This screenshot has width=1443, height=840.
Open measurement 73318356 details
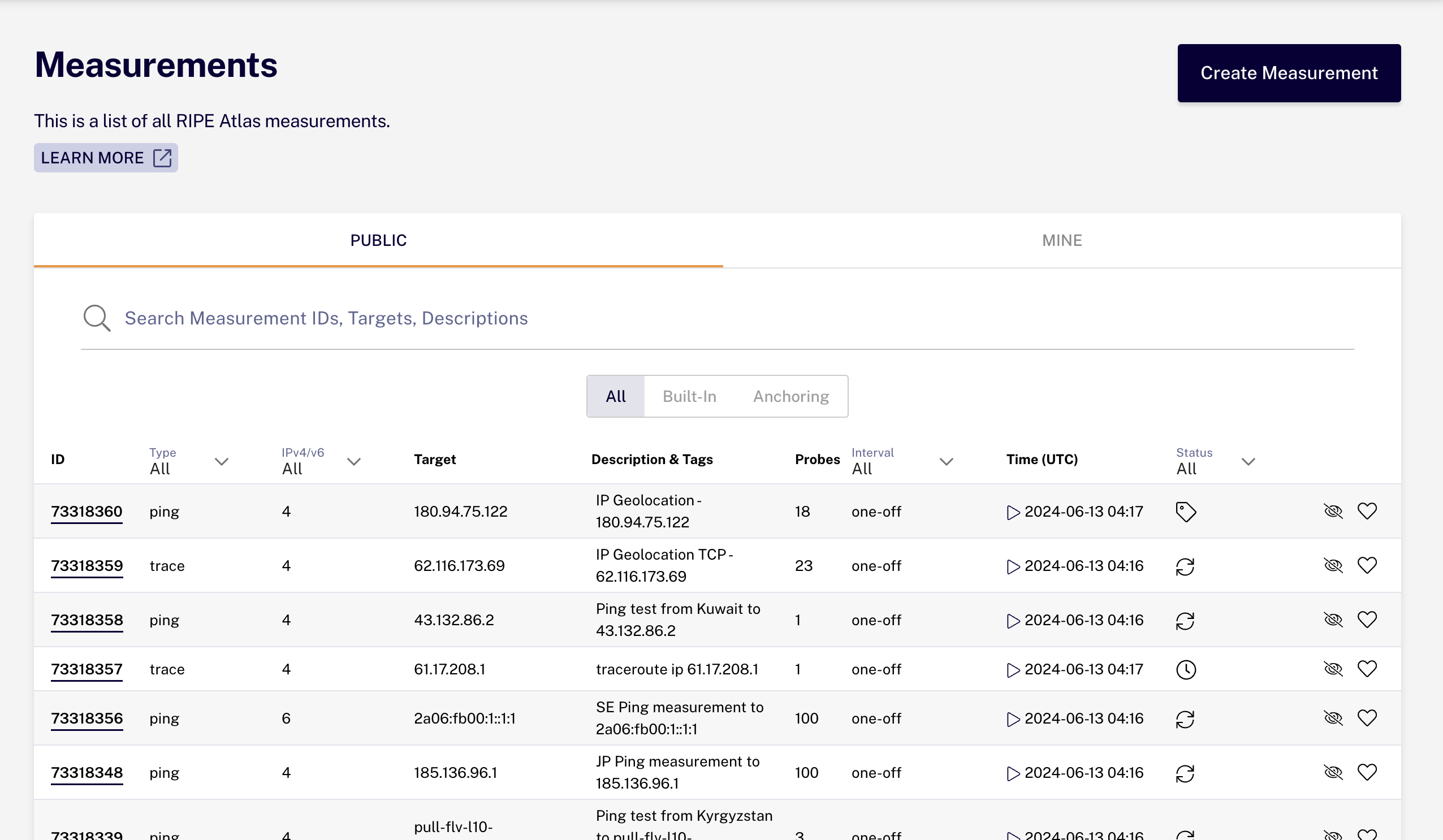tap(87, 718)
